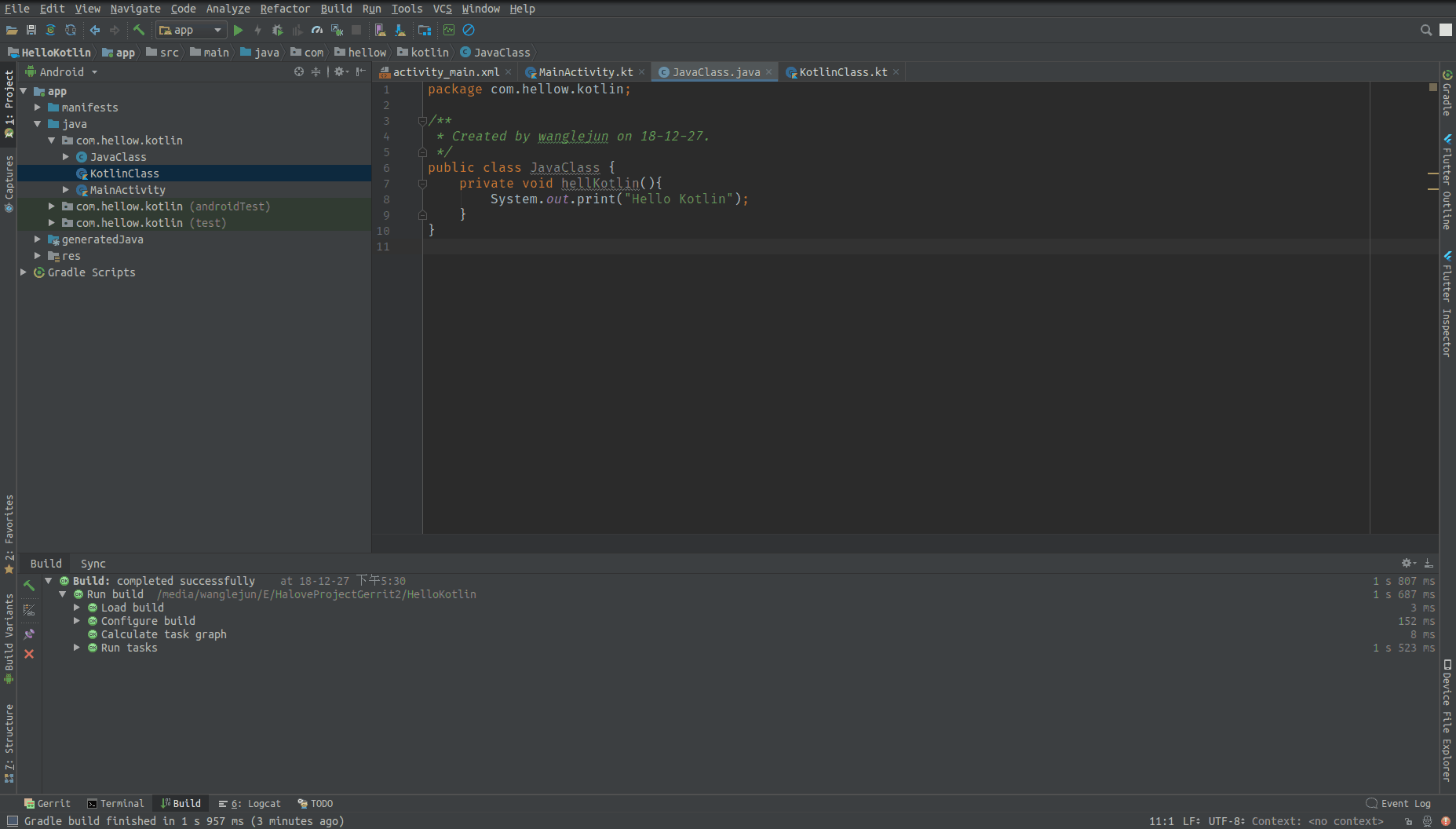Debug the app with the bug icon
The image size is (1456, 829).
point(277,30)
